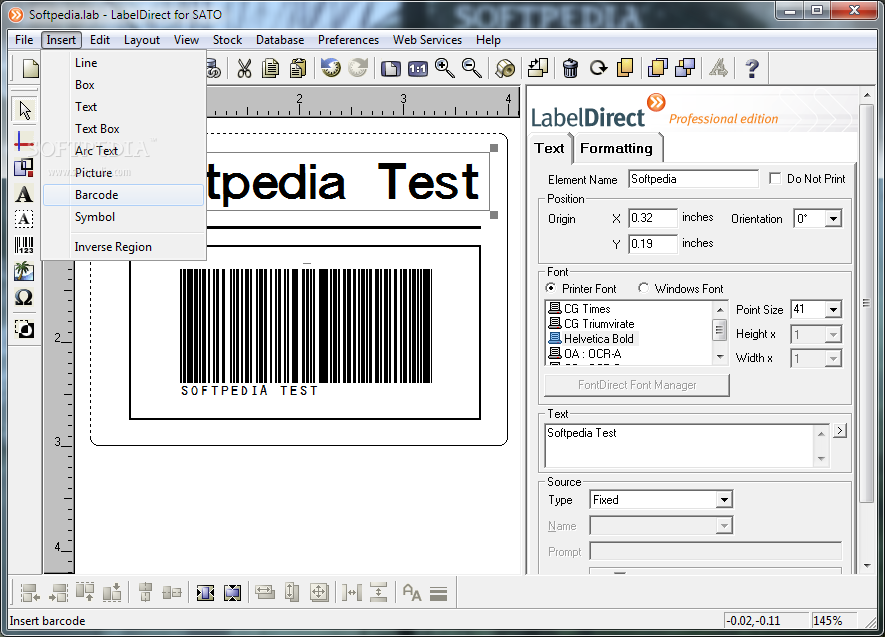Tick the Do Not Print checkbox
Viewport: 885px width, 637px height.
[775, 178]
